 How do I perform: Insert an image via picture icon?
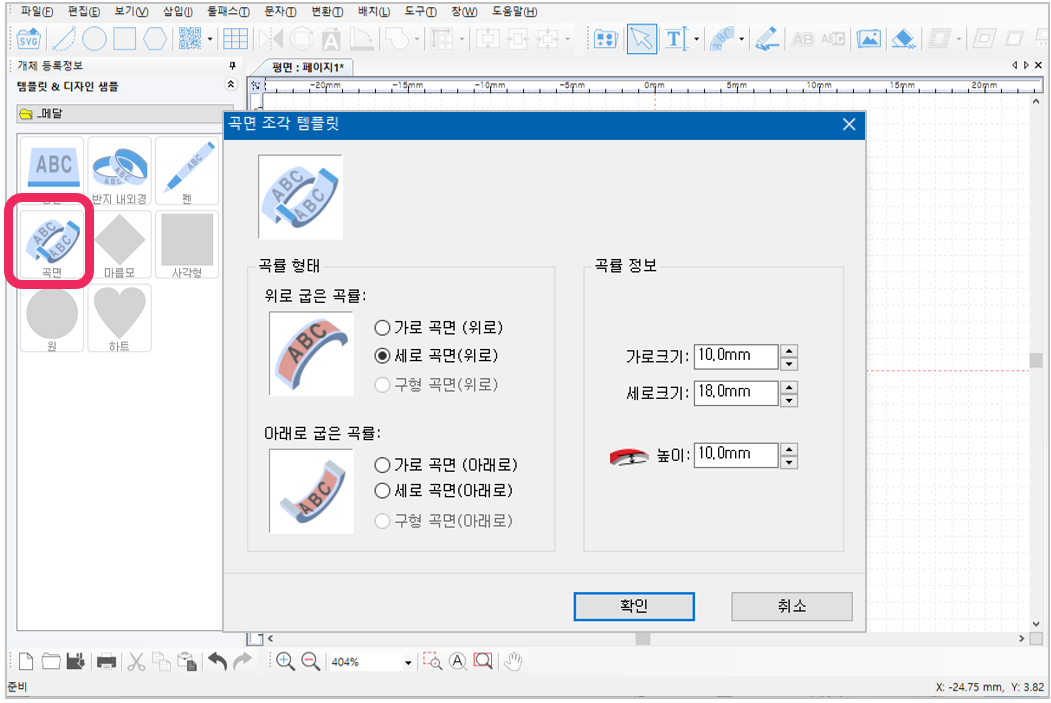point(868,39)
